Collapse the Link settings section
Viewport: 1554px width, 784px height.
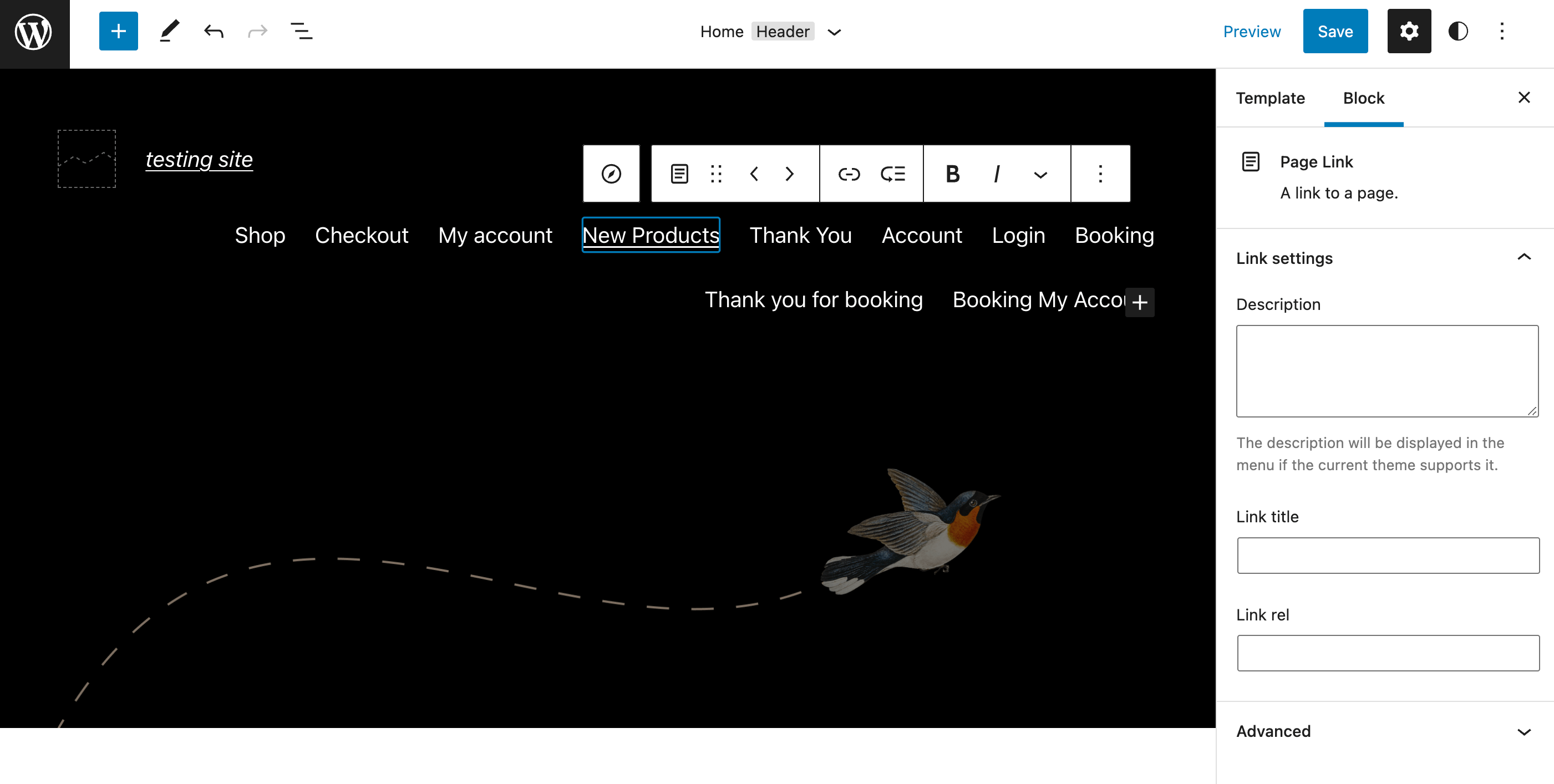(x=1523, y=257)
